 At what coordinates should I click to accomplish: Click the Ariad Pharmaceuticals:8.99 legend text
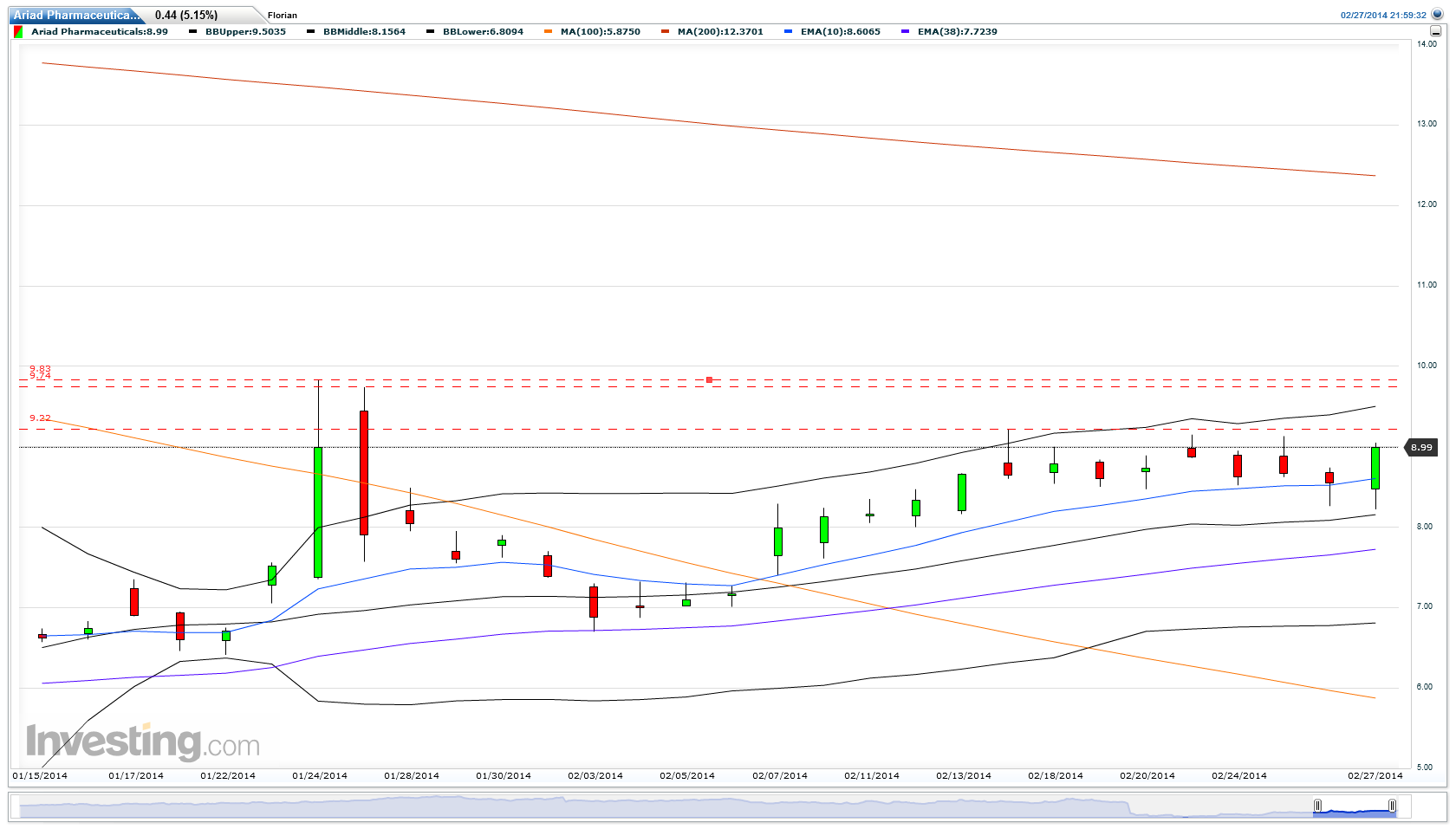100,32
